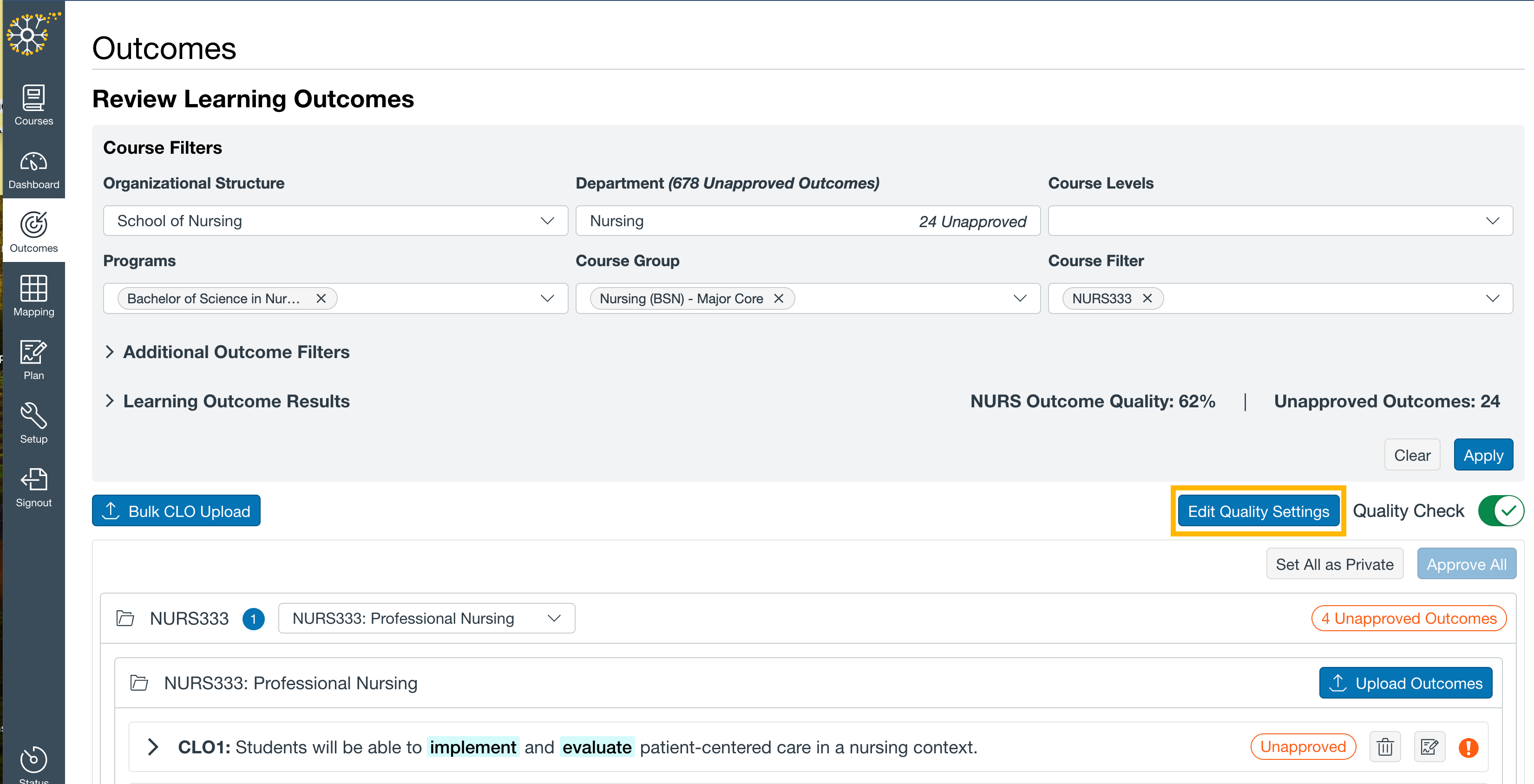Open the Course Group dropdown arrow
The height and width of the screenshot is (784, 1534).
[x=1020, y=298]
